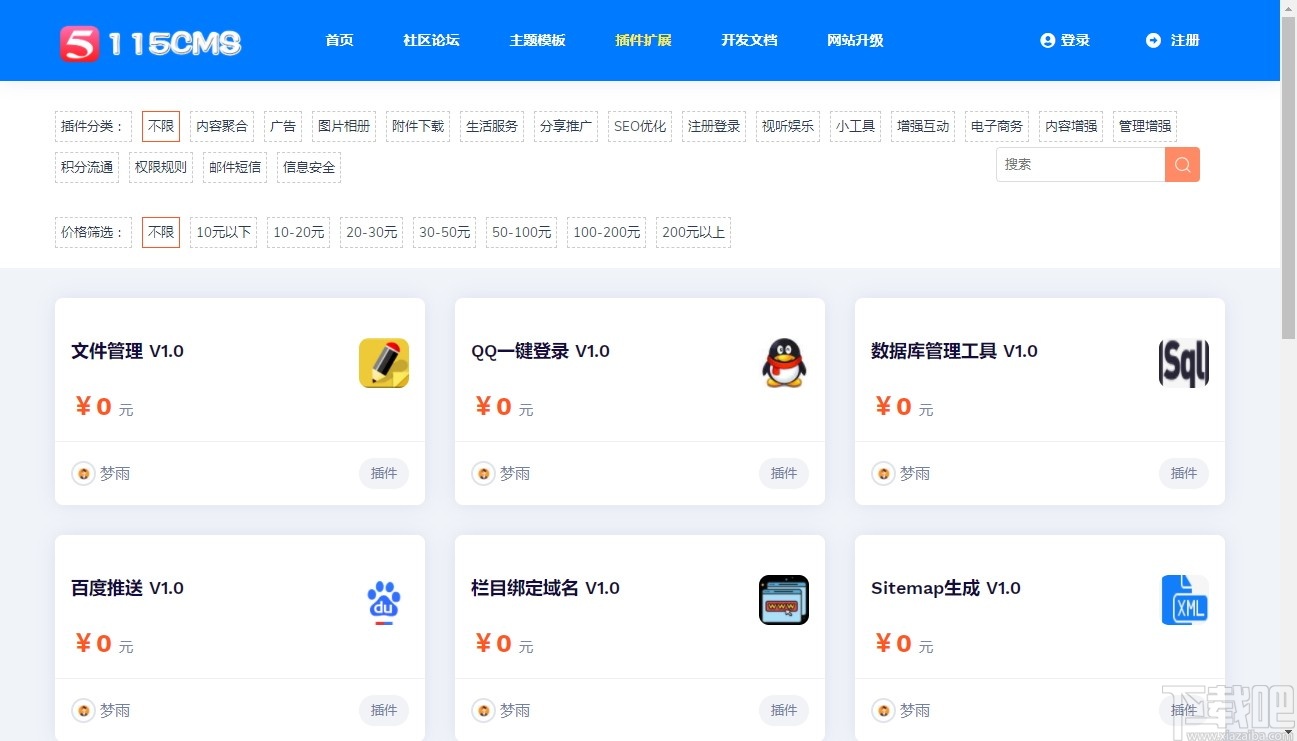Open the 注册 register link
1297x741 pixels.
[1173, 41]
